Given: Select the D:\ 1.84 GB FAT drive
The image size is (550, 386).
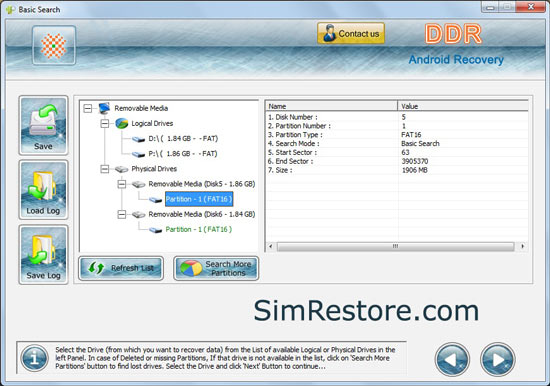Looking at the screenshot, I should click(183, 139).
